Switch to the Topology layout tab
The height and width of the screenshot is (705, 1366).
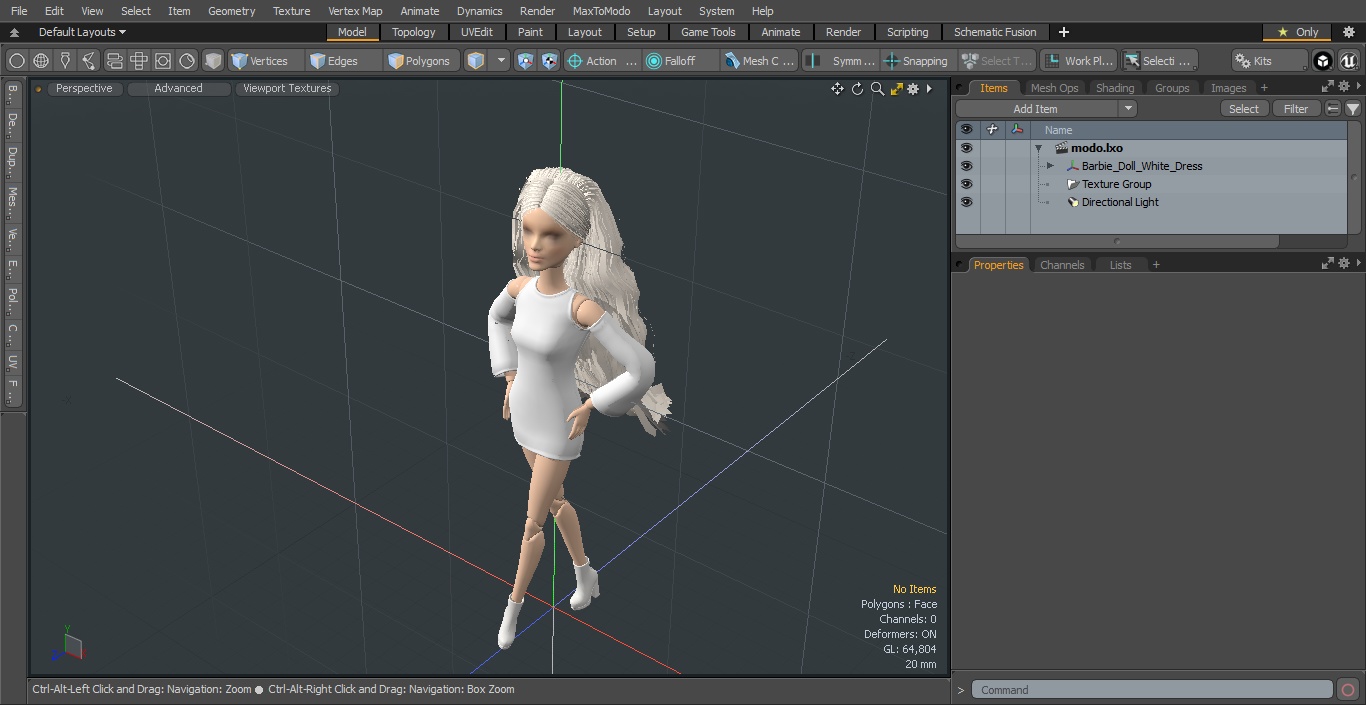[413, 32]
